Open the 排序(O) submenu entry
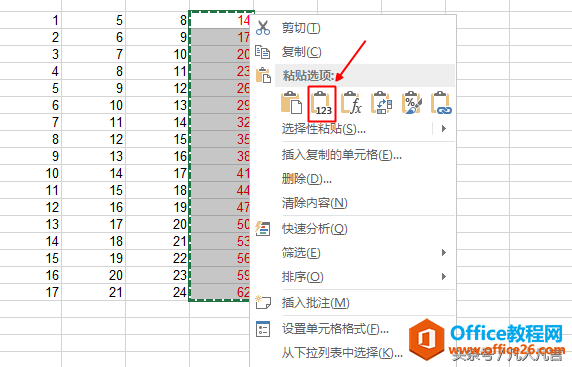Image resolution: width=572 pixels, height=367 pixels. [302, 277]
